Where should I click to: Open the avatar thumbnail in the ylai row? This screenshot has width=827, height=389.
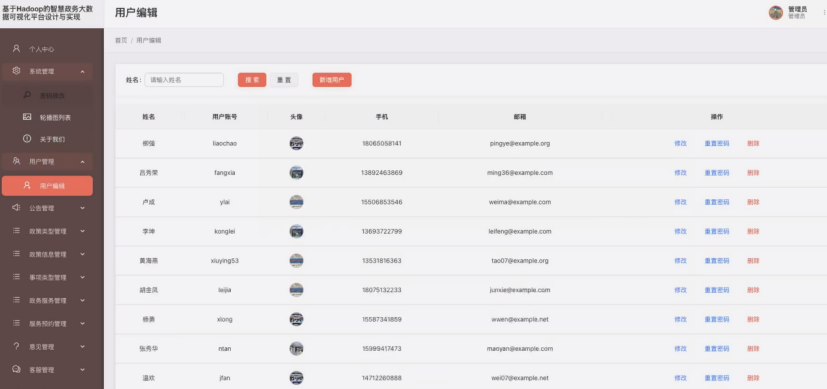pyautogui.click(x=296, y=202)
